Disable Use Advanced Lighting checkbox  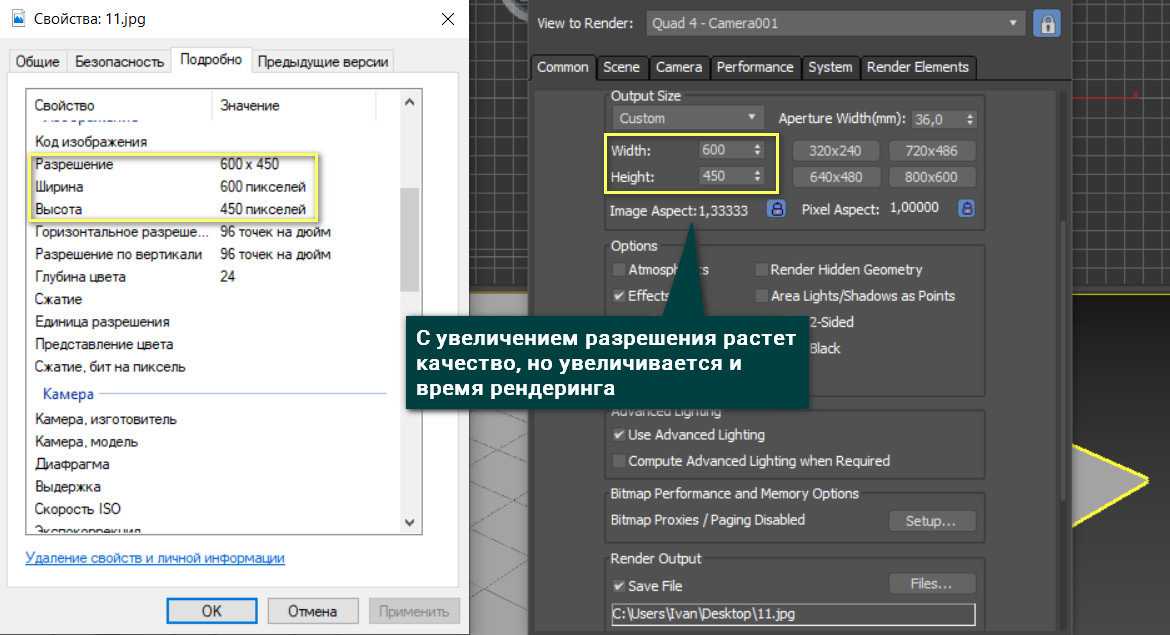pyautogui.click(x=619, y=435)
